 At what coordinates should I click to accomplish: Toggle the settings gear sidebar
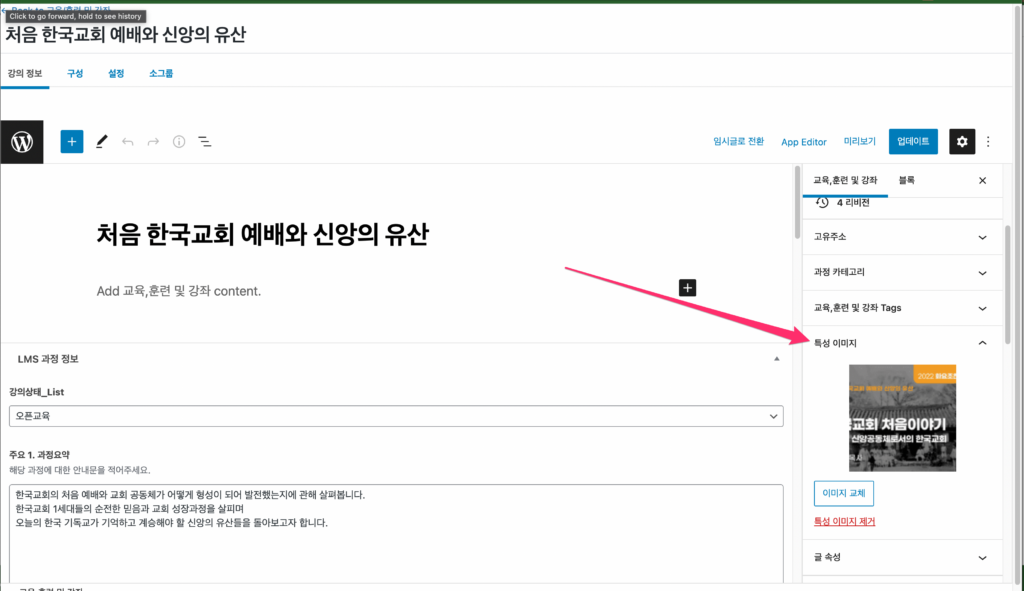coord(962,142)
